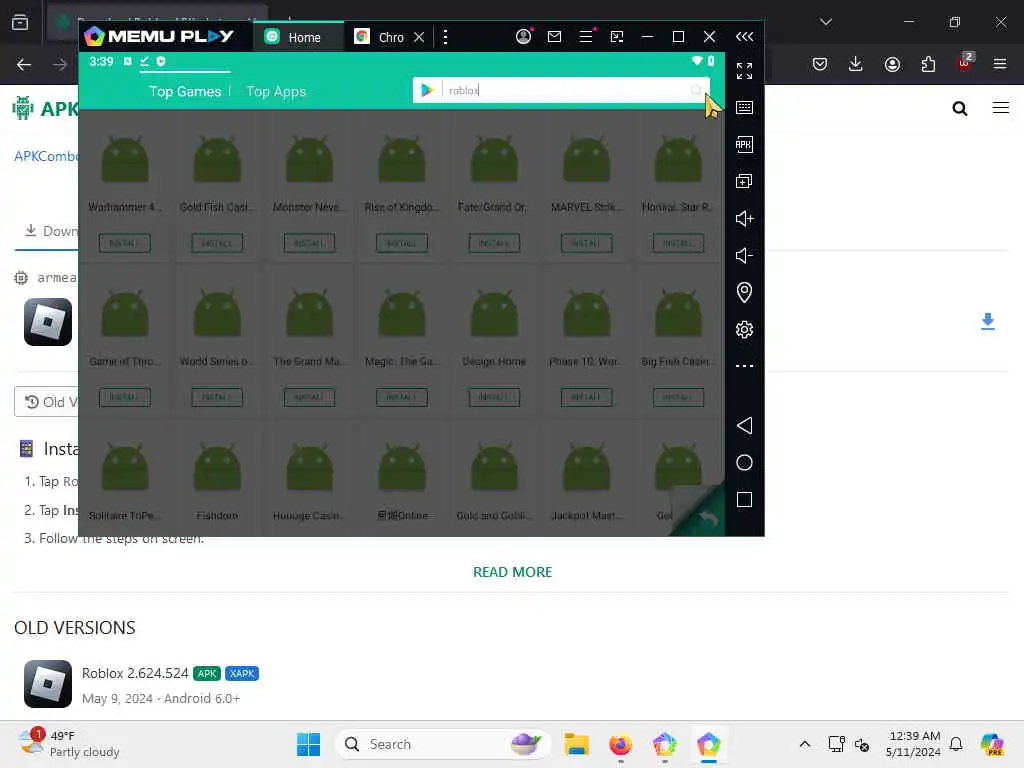Click the green back arrow page corner
The height and width of the screenshot is (768, 1024).
coord(704,516)
